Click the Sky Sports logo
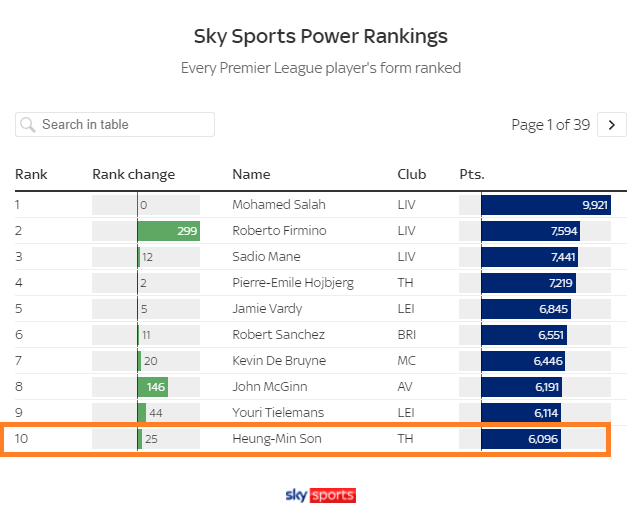The width and height of the screenshot is (643, 517). pos(321,495)
